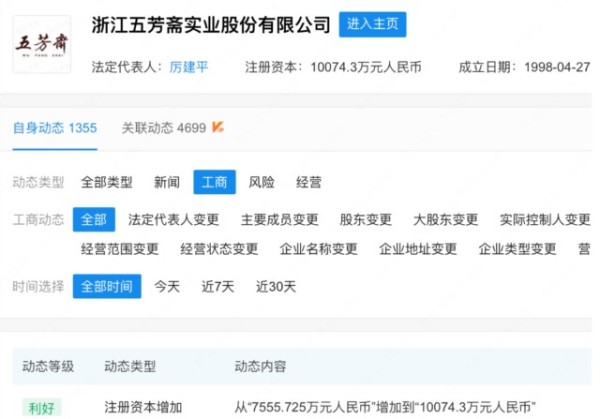Filter by 实际控制人变更
The height and width of the screenshot is (419, 600).
(x=545, y=220)
